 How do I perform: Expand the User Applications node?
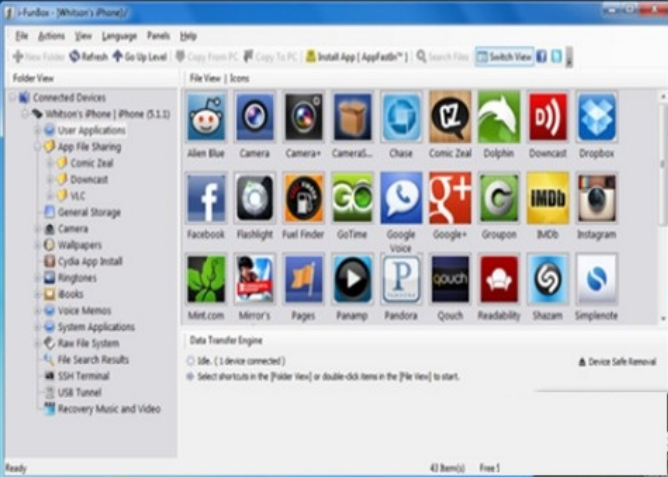point(37,130)
